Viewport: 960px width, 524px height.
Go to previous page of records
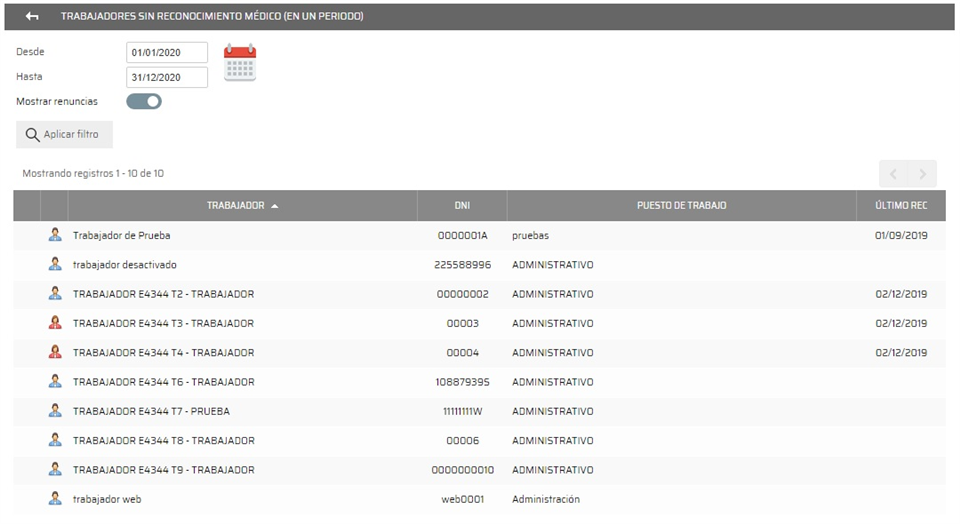click(x=893, y=174)
